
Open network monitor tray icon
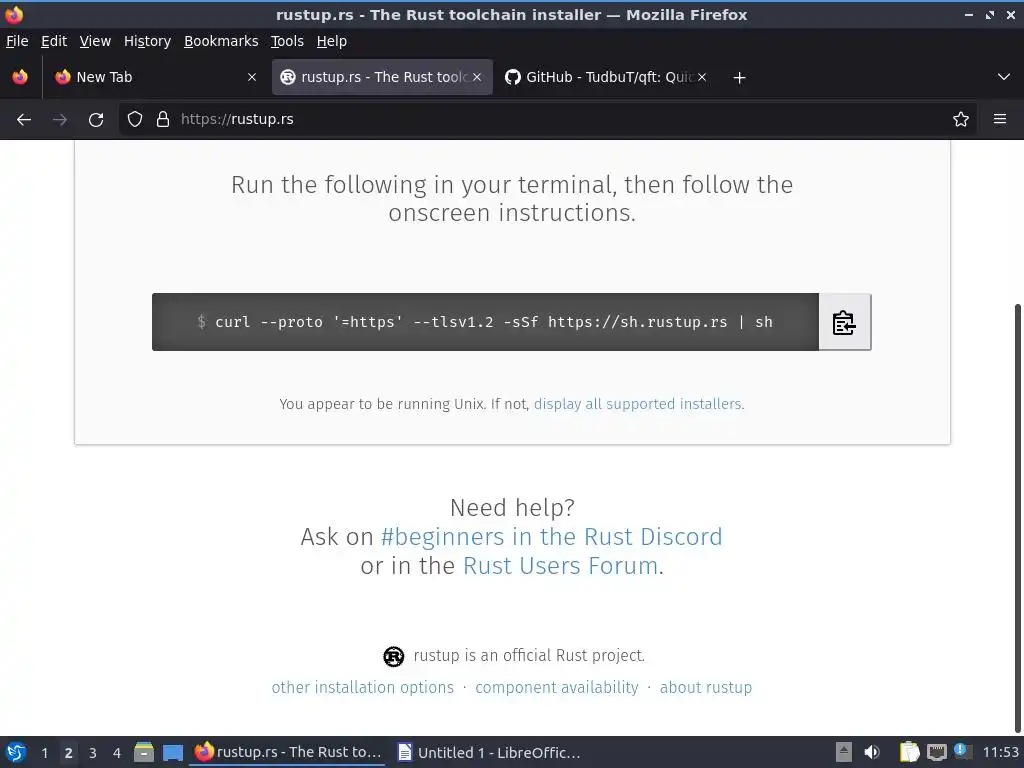pyautogui.click(x=936, y=752)
